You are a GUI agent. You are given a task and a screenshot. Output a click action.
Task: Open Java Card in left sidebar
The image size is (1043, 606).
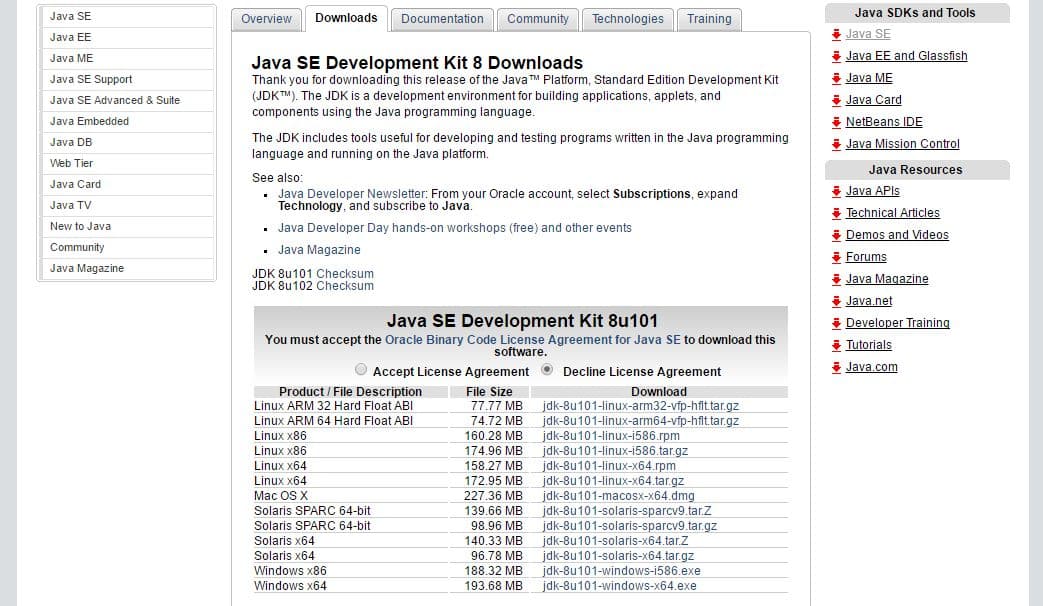[127, 184]
